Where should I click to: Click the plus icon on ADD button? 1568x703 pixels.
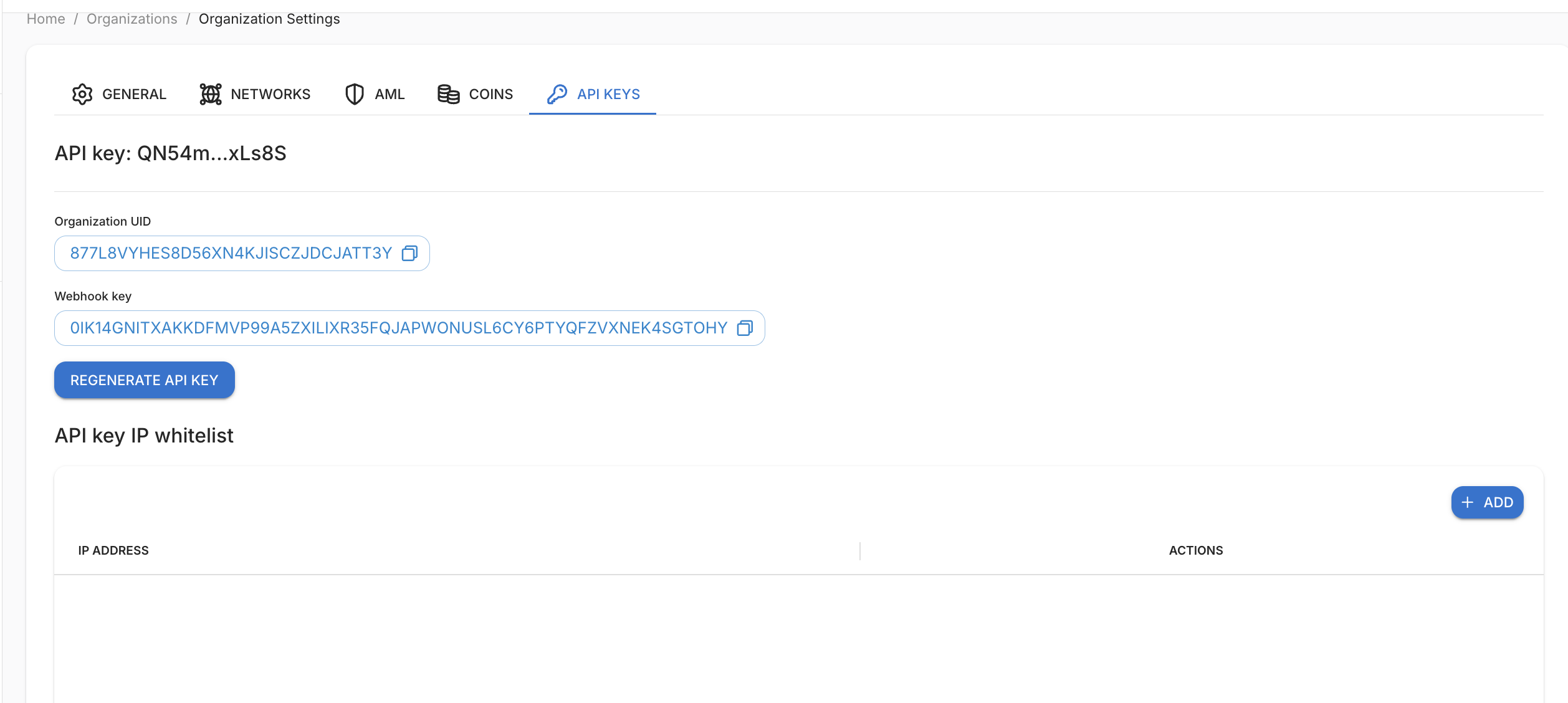pyautogui.click(x=1468, y=502)
